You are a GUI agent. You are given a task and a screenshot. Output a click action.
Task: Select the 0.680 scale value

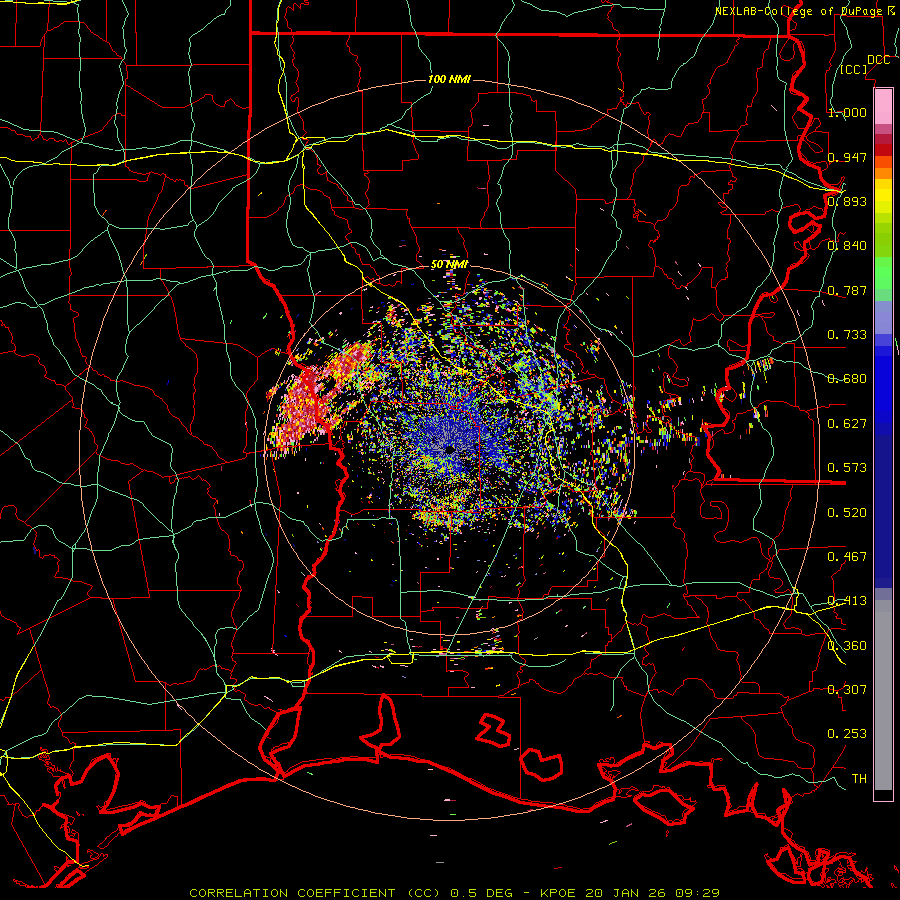tap(847, 379)
